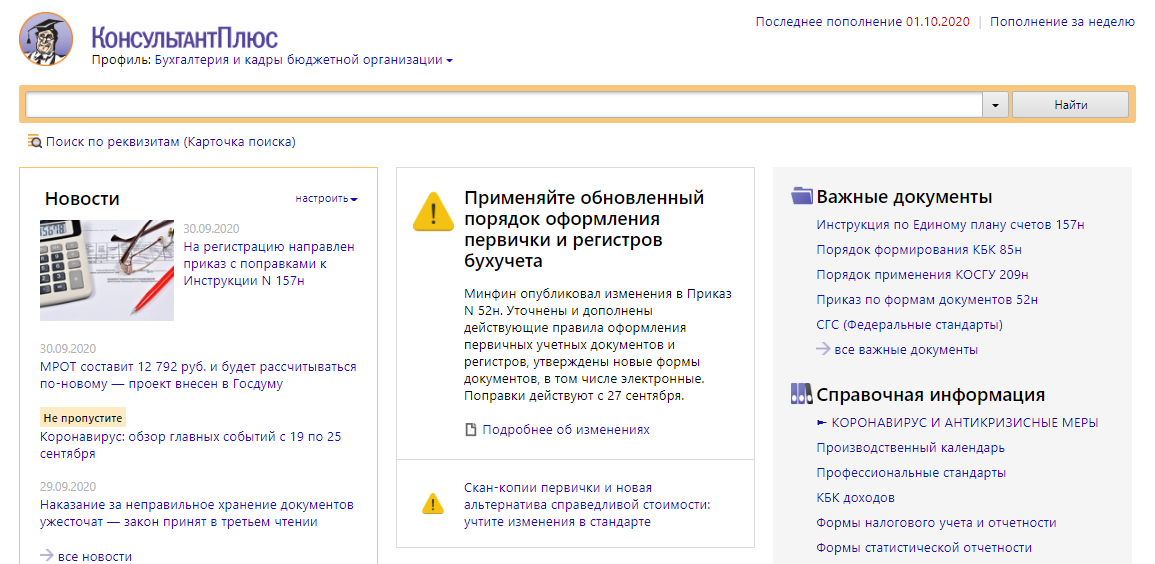Image resolution: width=1155 pixels, height=564 pixels.
Task: Open the настроить dropdown in Новости
Action: click(x=326, y=199)
